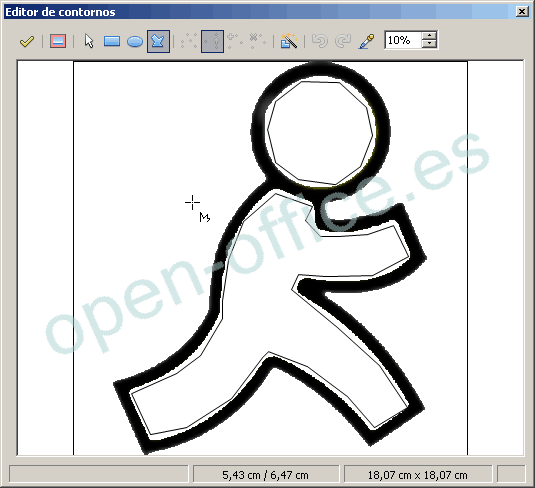The image size is (535, 488).
Task: Choose the Select arrow tool
Action: [x=89, y=41]
